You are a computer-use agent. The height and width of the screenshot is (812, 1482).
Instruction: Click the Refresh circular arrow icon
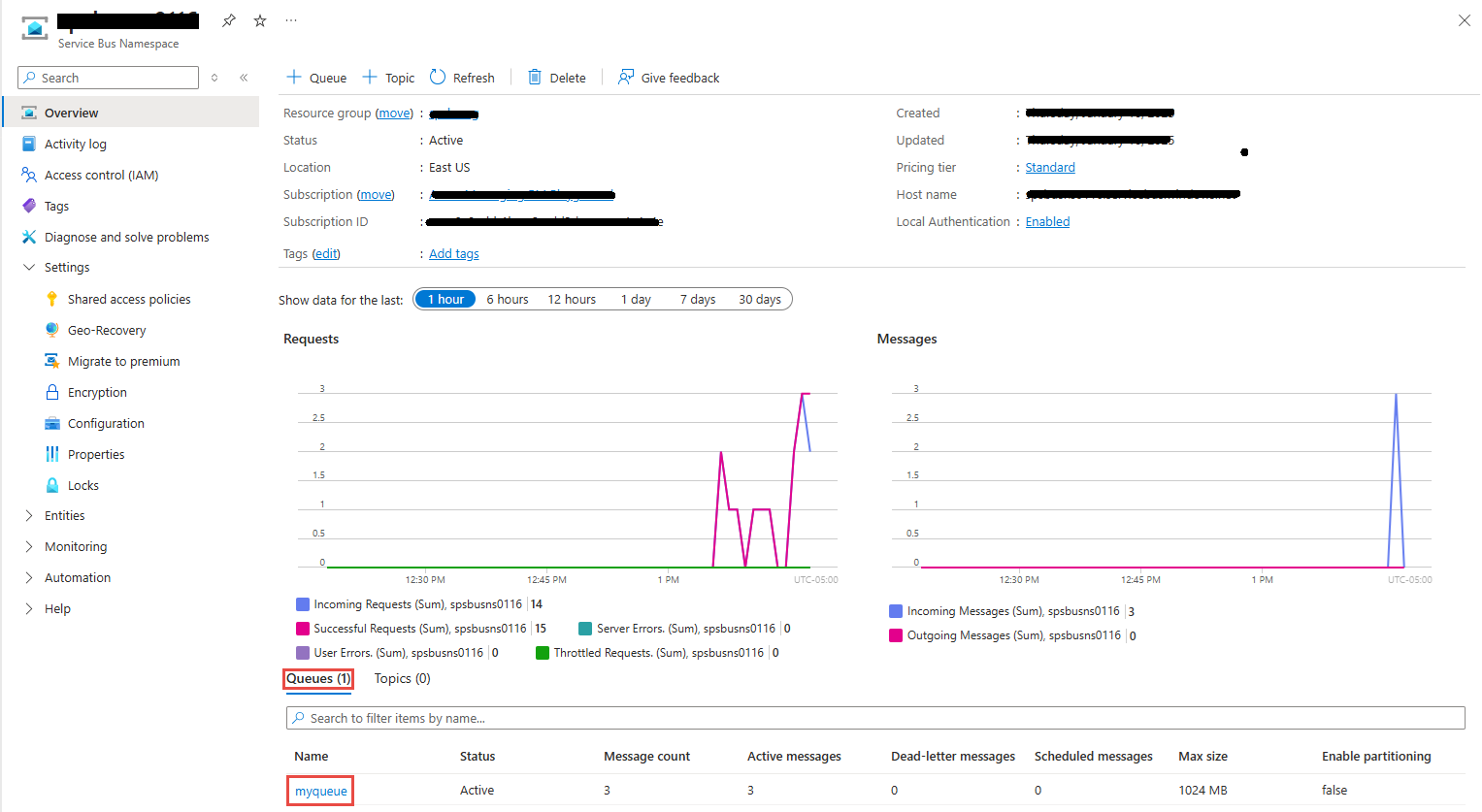(438, 77)
